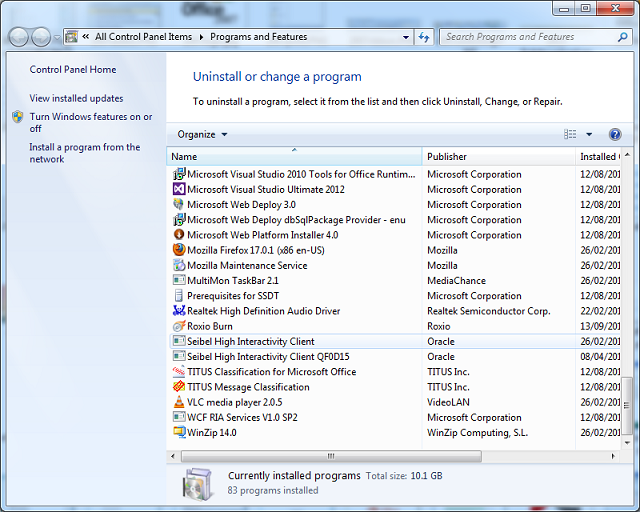Open the Organize dropdown menu

pos(202,134)
